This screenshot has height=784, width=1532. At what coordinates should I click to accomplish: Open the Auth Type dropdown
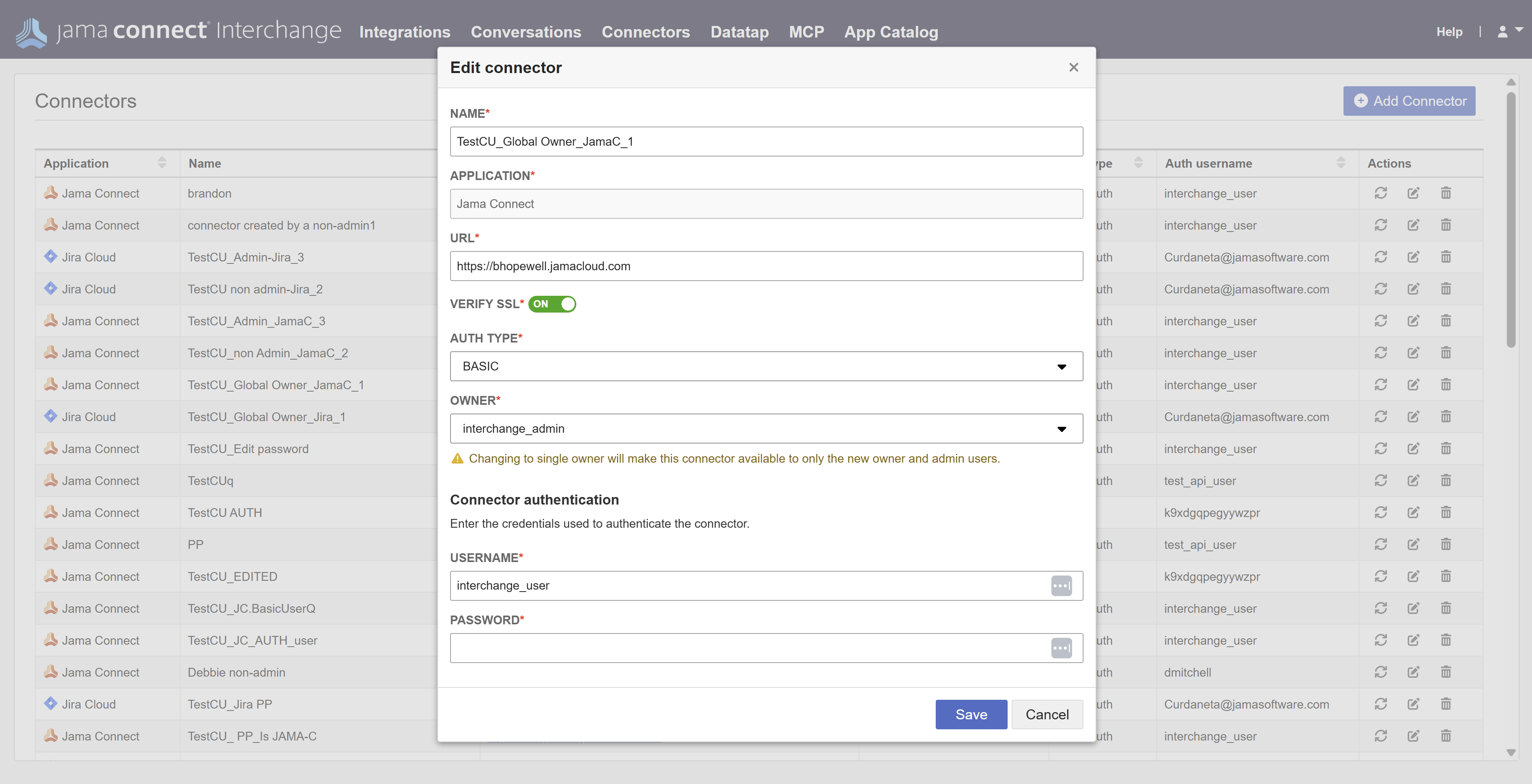766,366
